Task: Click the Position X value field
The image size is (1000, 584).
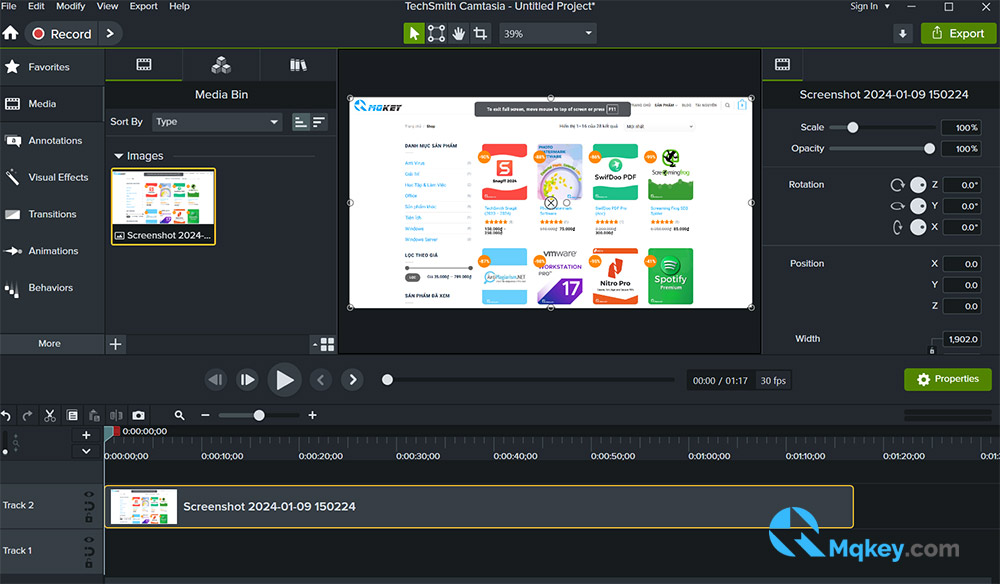Action: pos(962,264)
